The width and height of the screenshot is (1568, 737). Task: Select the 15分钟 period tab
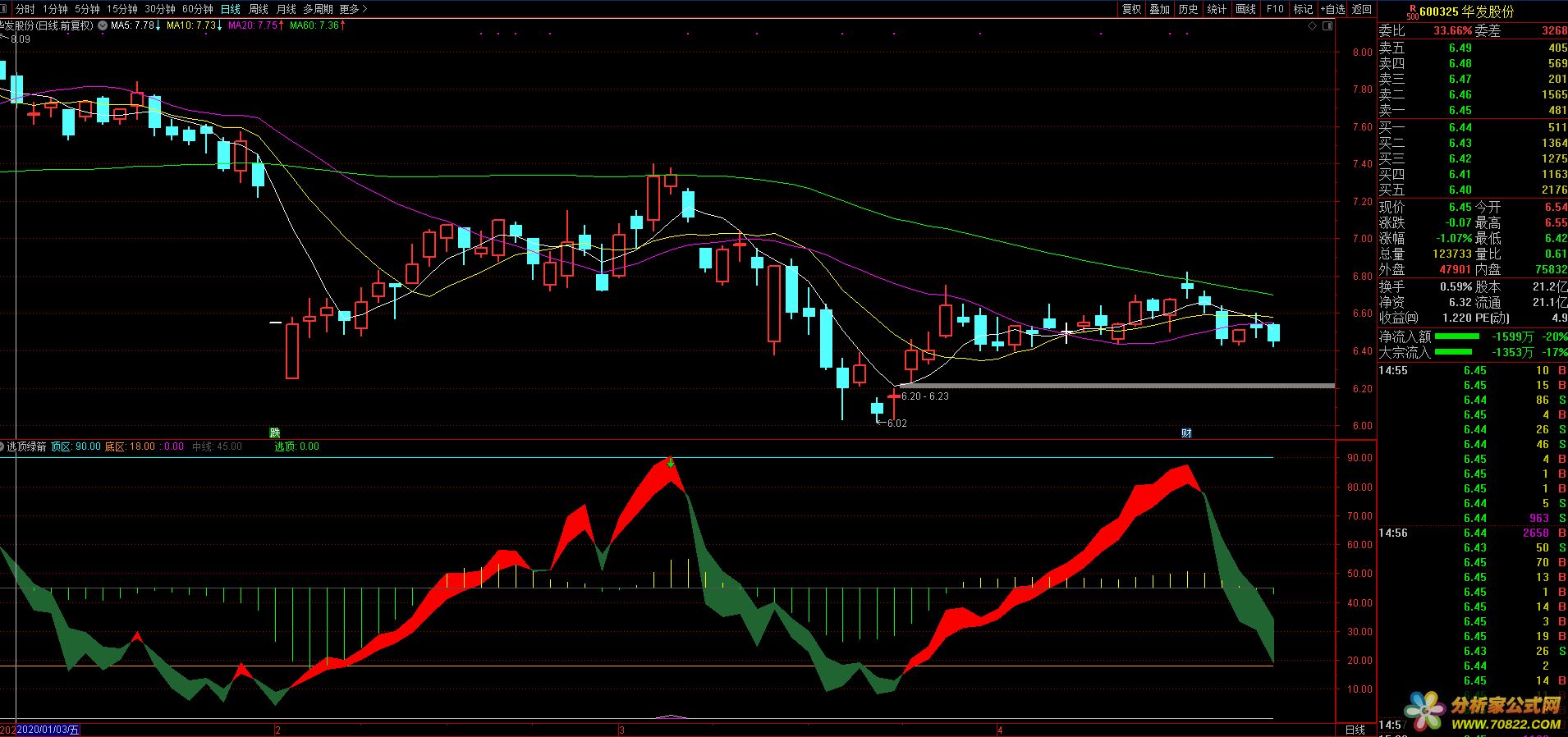click(x=122, y=9)
